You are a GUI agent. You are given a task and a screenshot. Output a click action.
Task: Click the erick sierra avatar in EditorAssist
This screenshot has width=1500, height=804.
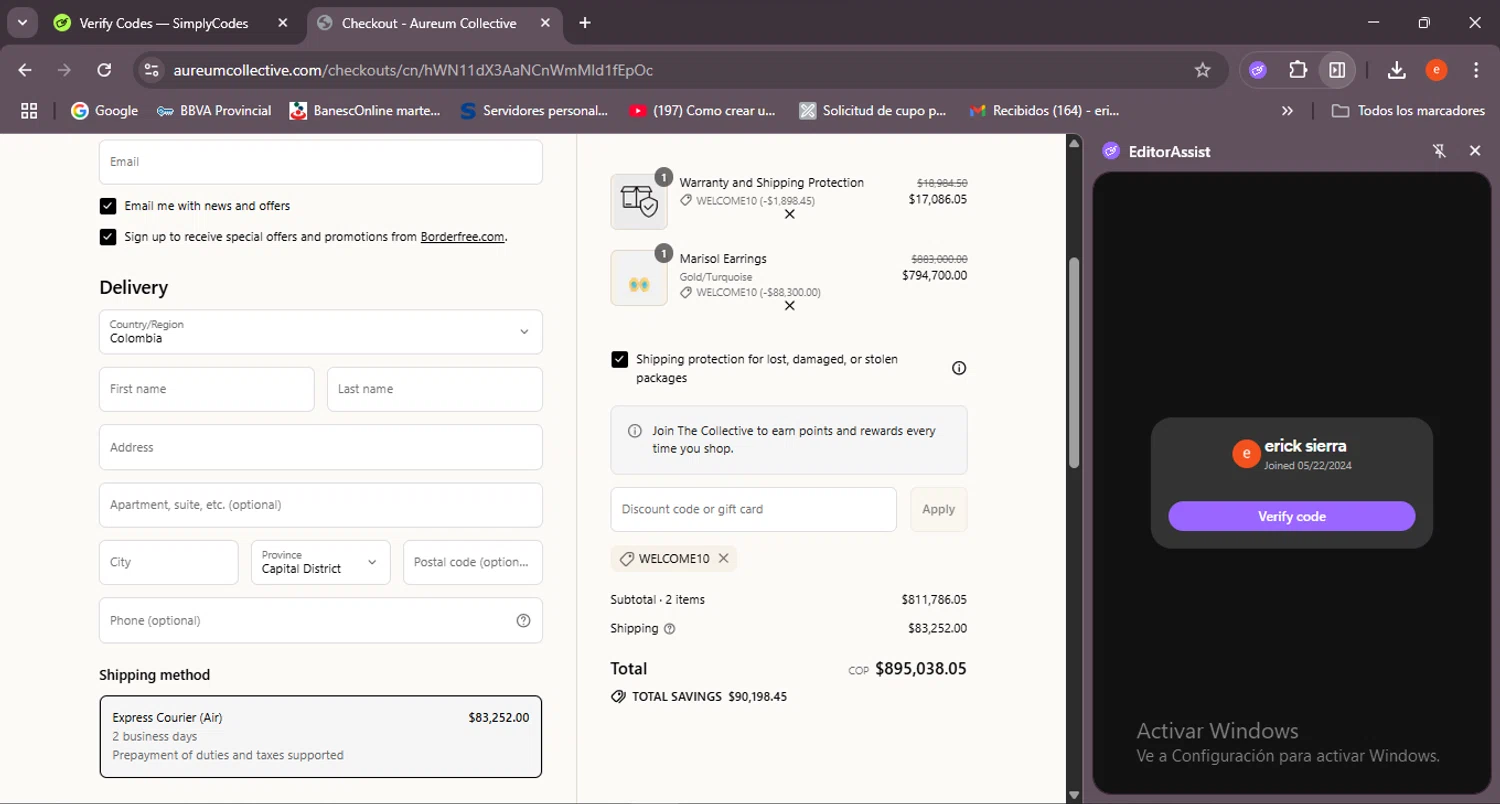pos(1246,454)
